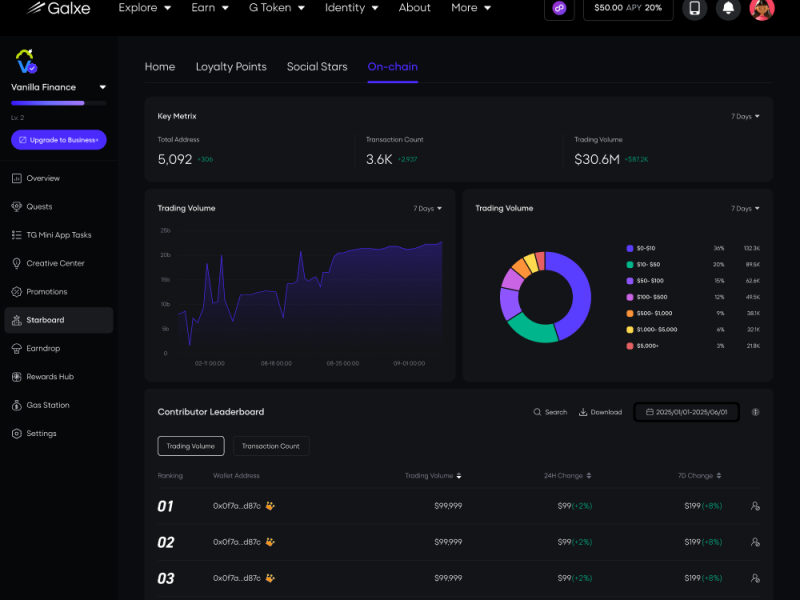The width and height of the screenshot is (800, 600).
Task: Open Promotions in the sidebar
Action: click(59, 291)
